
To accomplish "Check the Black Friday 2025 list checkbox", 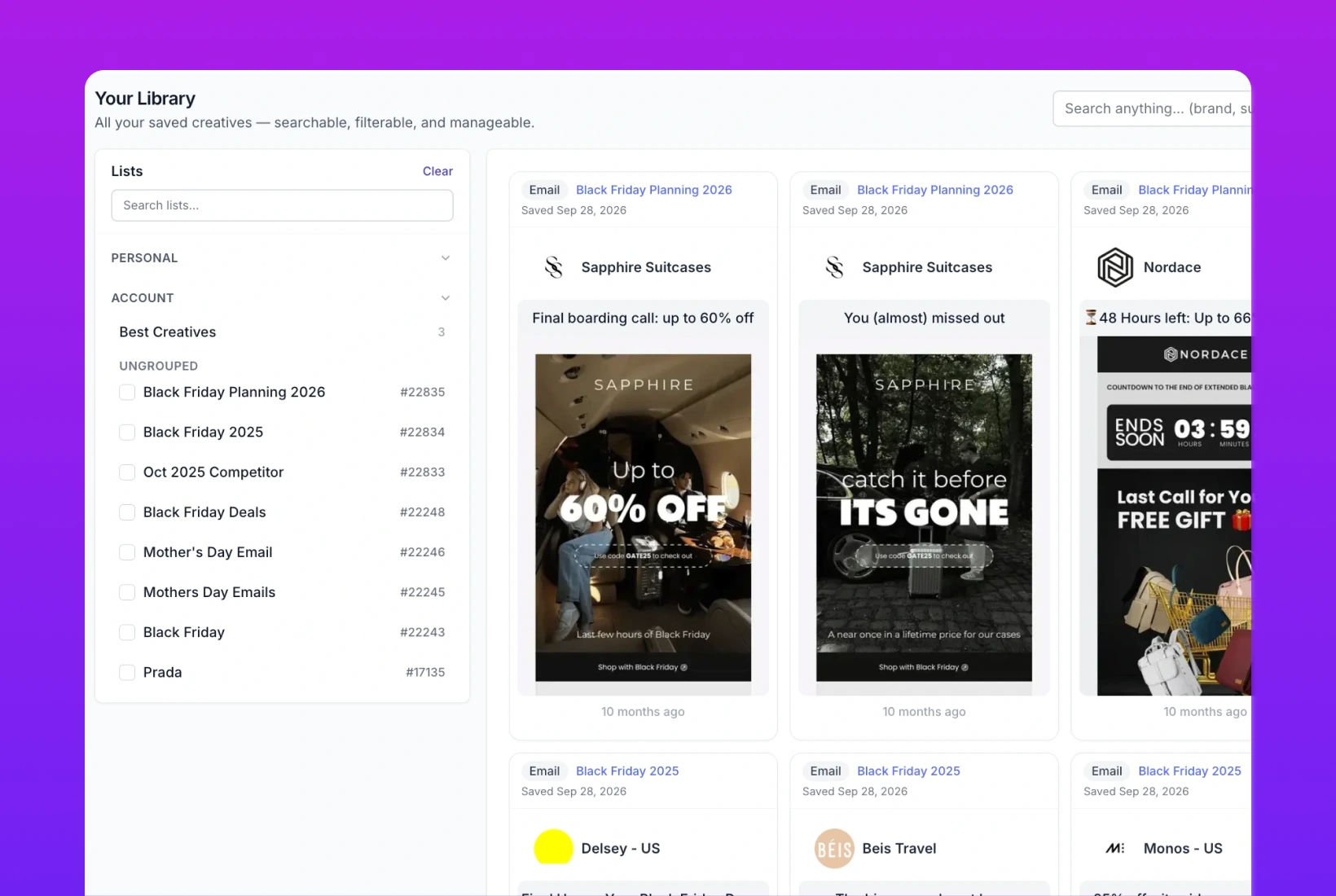I will (x=127, y=432).
